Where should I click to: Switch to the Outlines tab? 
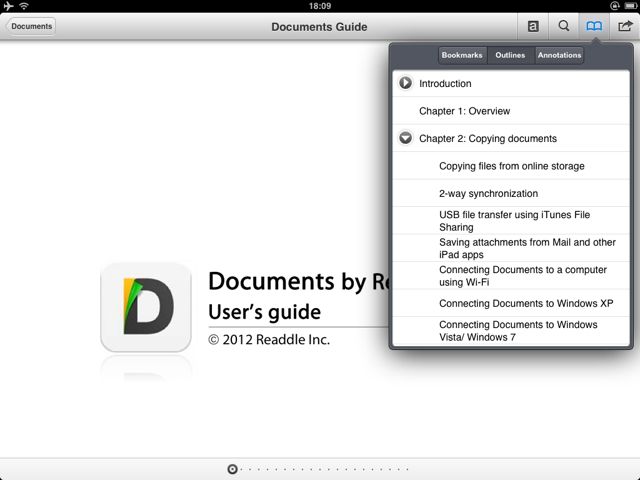point(511,55)
